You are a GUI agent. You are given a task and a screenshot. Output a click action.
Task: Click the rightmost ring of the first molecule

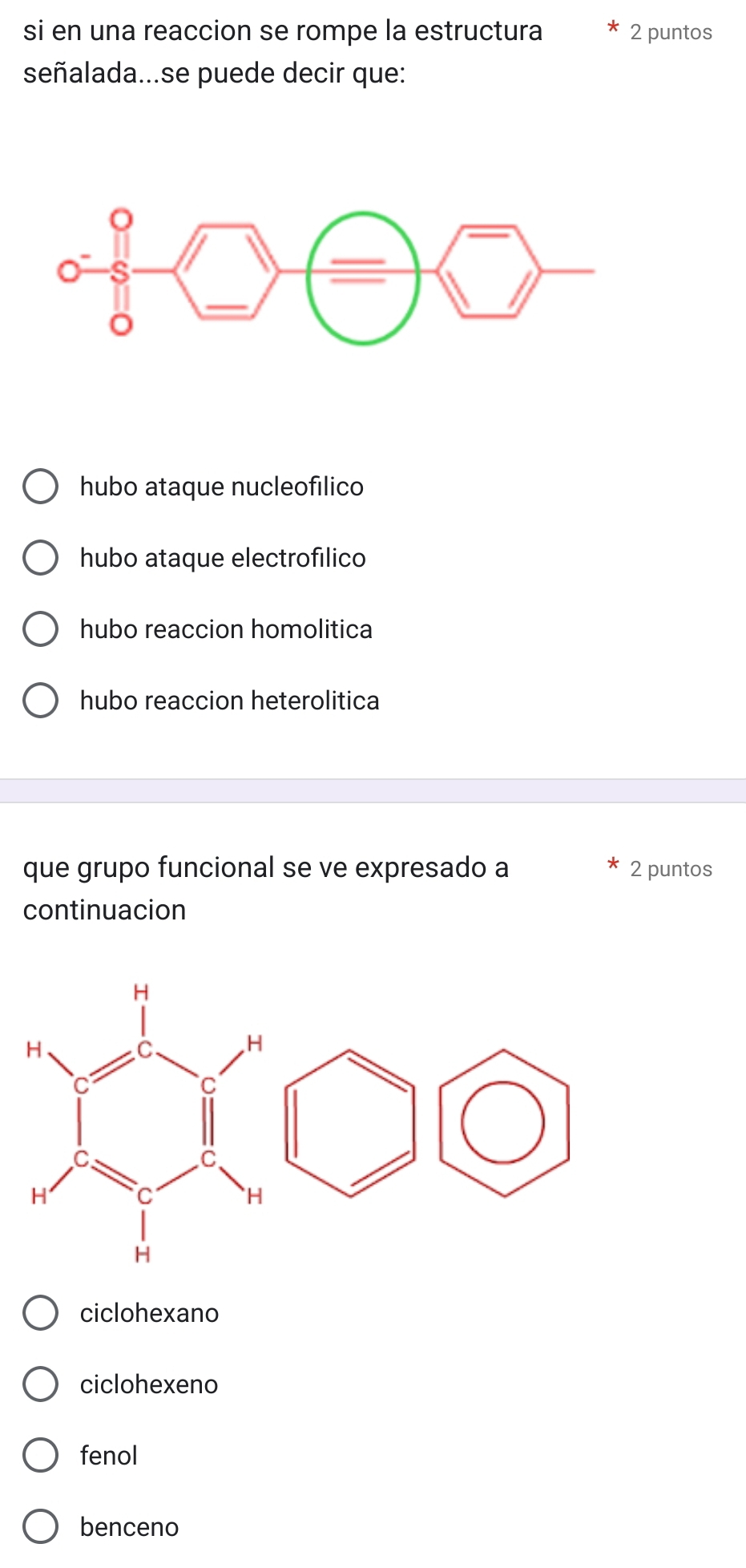[489, 273]
